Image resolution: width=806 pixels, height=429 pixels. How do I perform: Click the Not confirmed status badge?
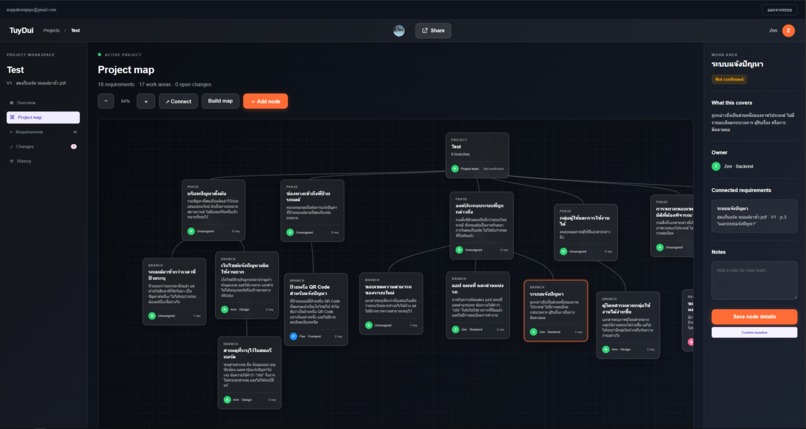click(x=729, y=80)
